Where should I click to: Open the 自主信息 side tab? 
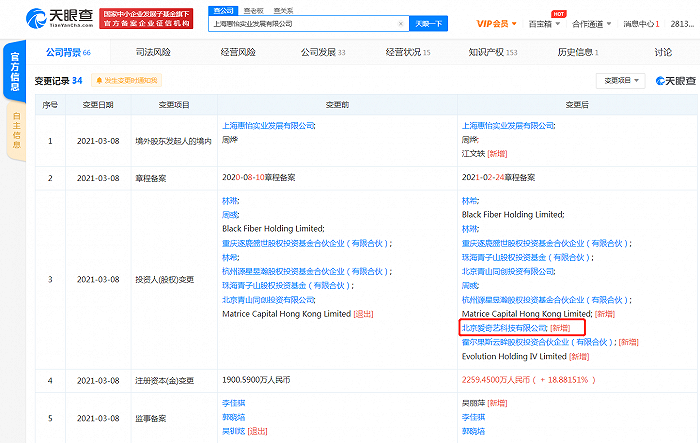pyautogui.click(x=15, y=132)
